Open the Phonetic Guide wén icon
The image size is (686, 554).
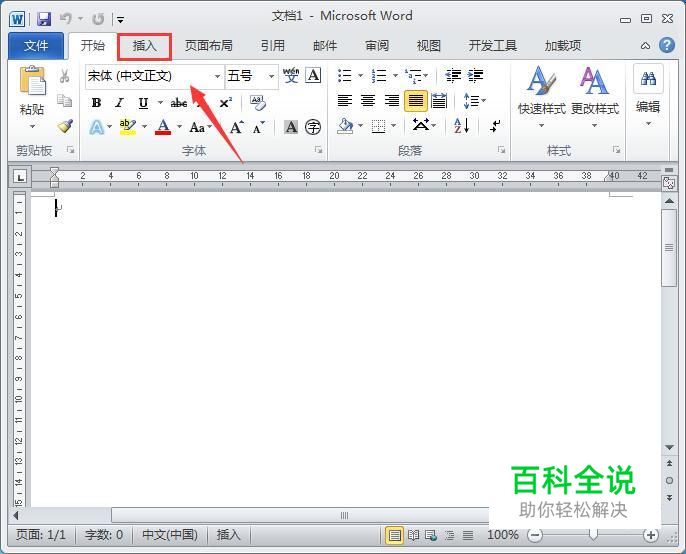291,76
